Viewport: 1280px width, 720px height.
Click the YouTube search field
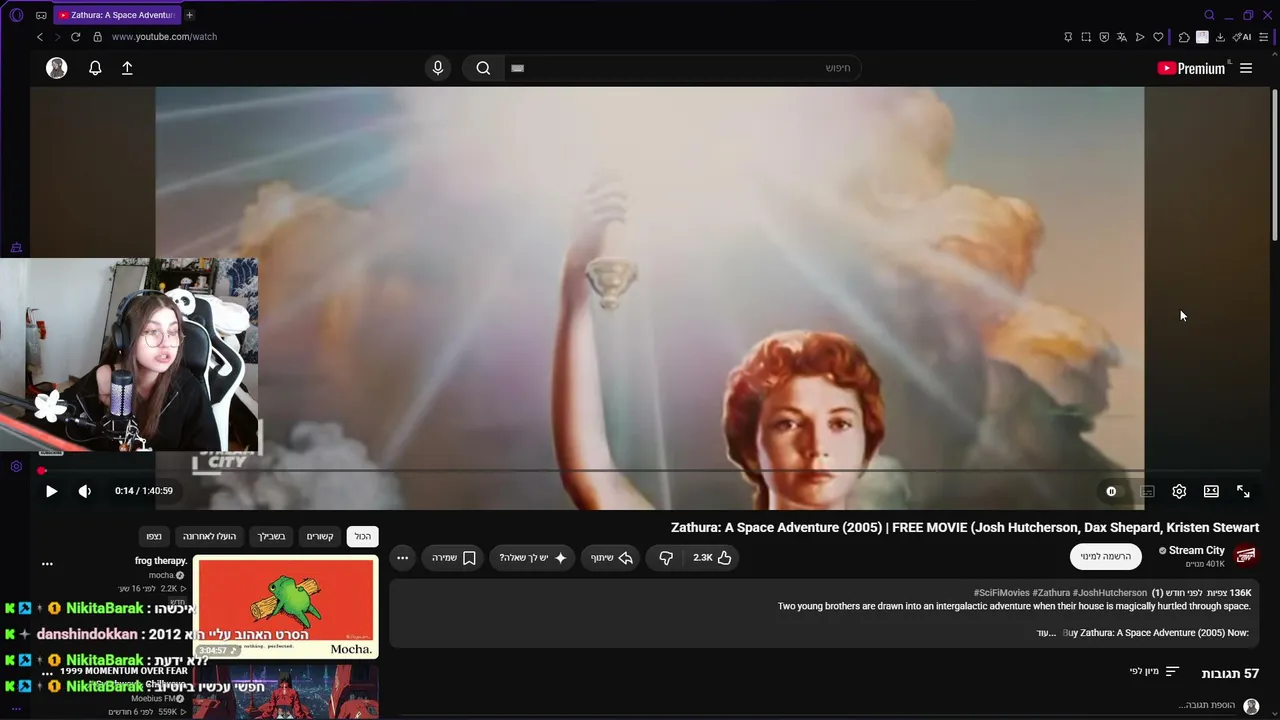point(682,68)
